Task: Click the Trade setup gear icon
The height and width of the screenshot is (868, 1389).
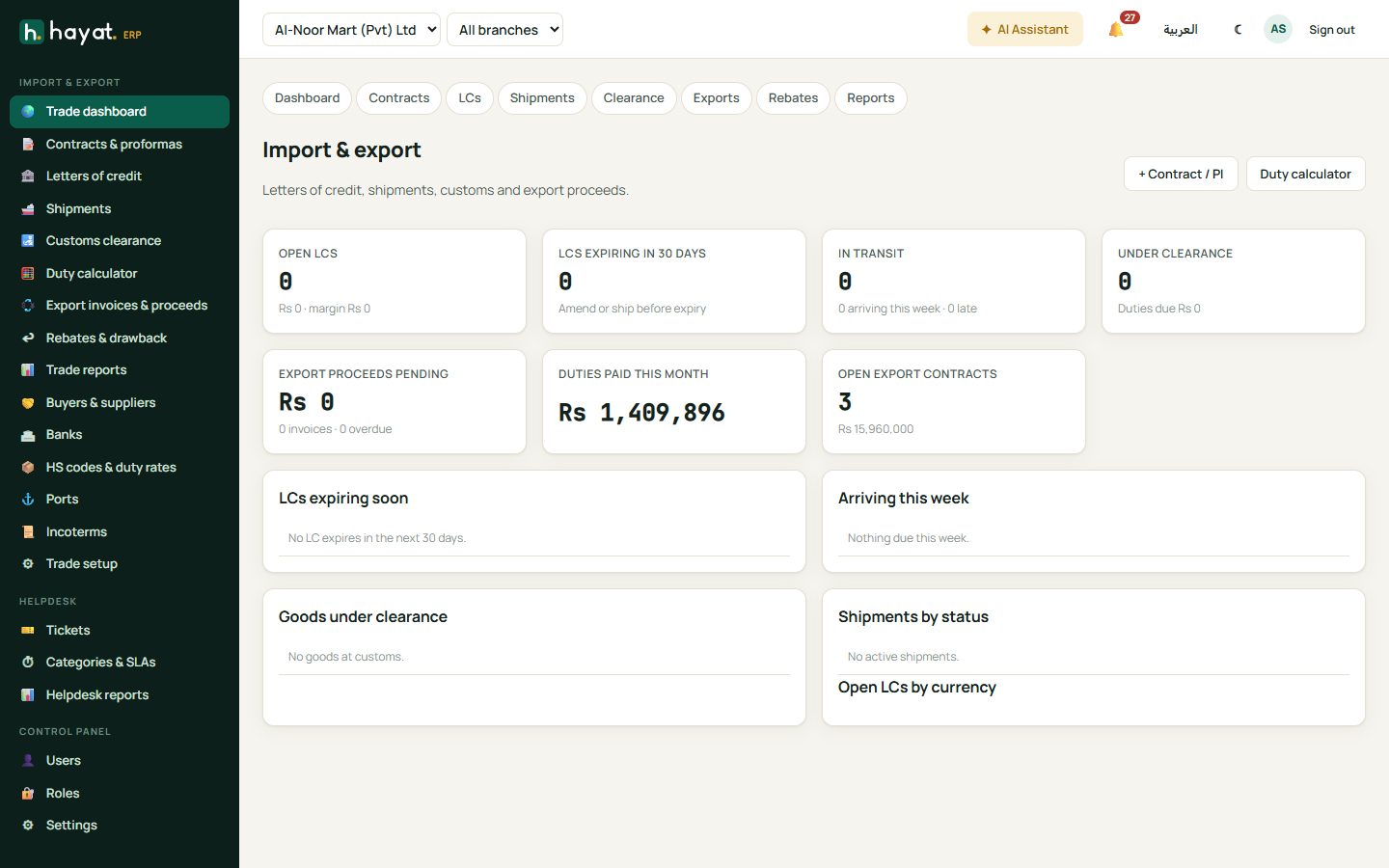Action: click(28, 564)
